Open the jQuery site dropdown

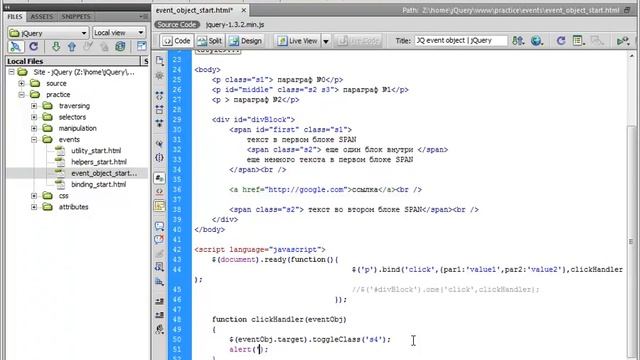pos(48,33)
